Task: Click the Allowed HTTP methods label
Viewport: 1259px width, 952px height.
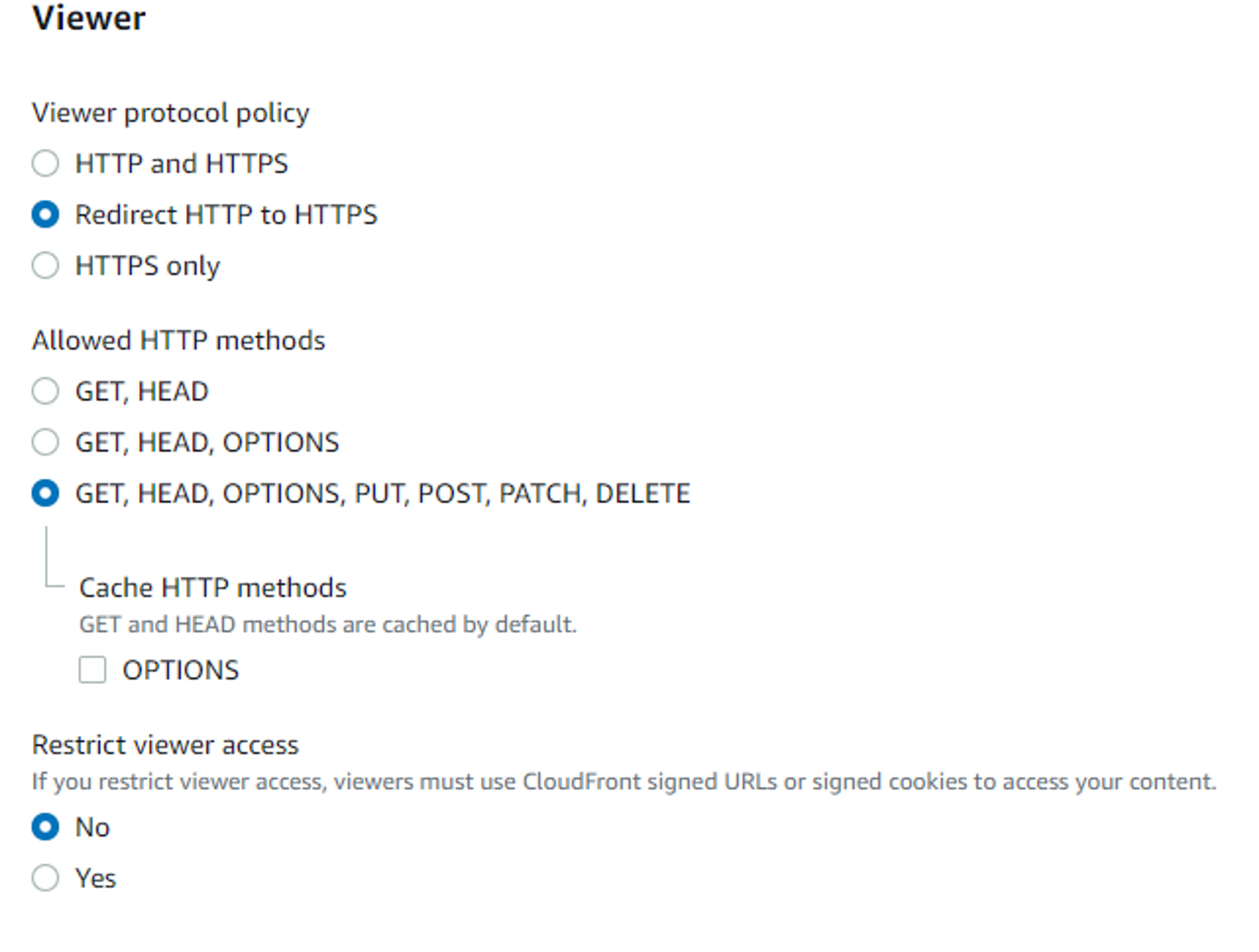Action: coord(179,340)
